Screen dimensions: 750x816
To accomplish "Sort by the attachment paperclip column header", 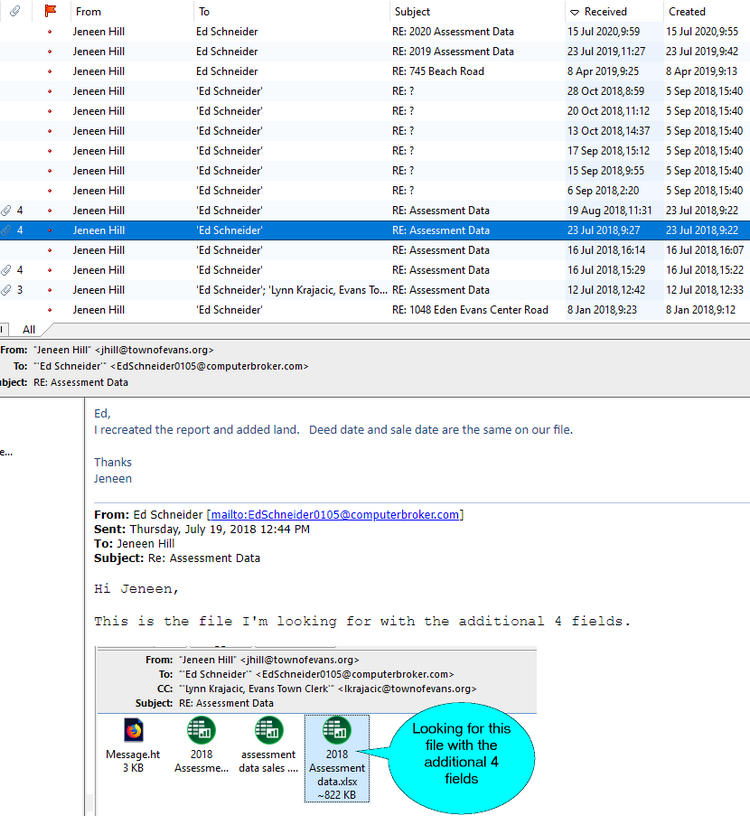I will click(x=15, y=11).
